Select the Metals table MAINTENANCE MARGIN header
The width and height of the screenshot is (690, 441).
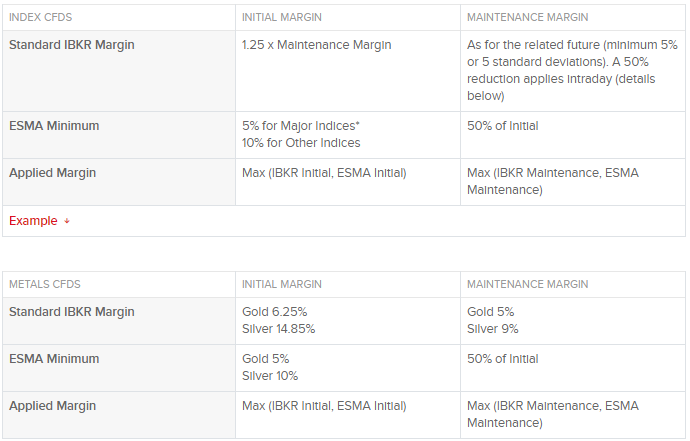528,284
